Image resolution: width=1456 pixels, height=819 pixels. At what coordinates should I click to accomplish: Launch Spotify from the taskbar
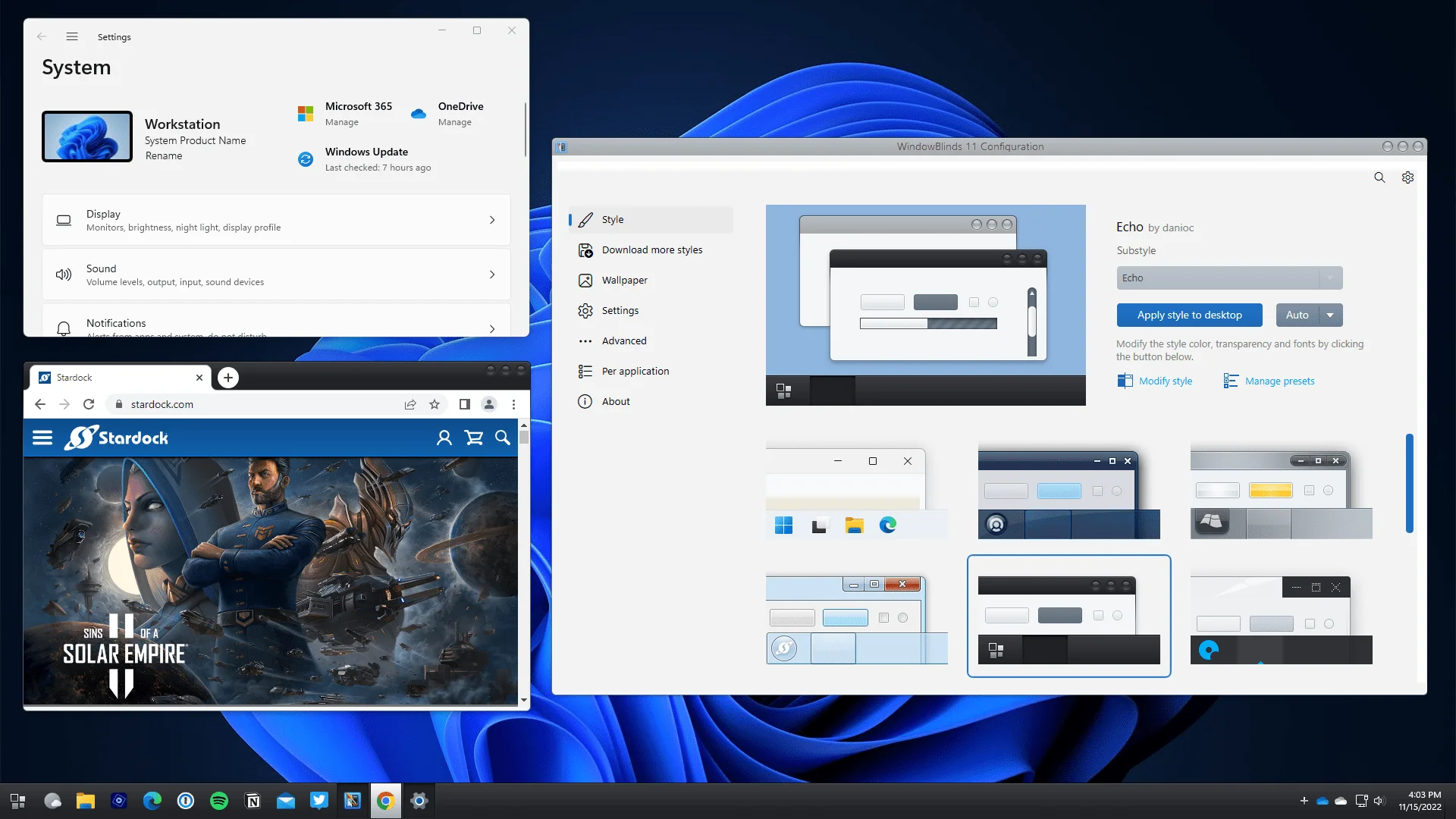[x=218, y=800]
